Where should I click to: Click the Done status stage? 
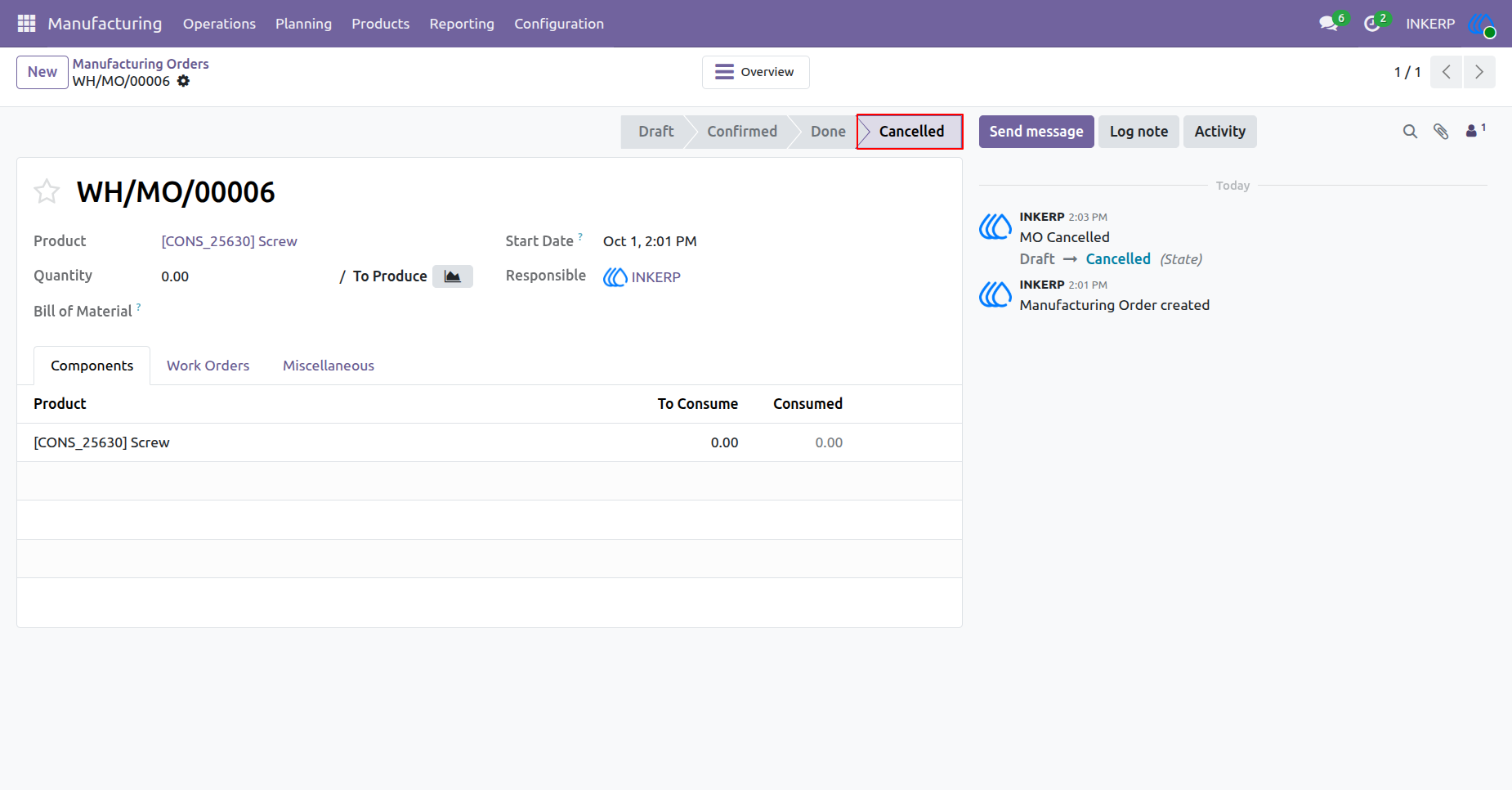click(x=828, y=132)
